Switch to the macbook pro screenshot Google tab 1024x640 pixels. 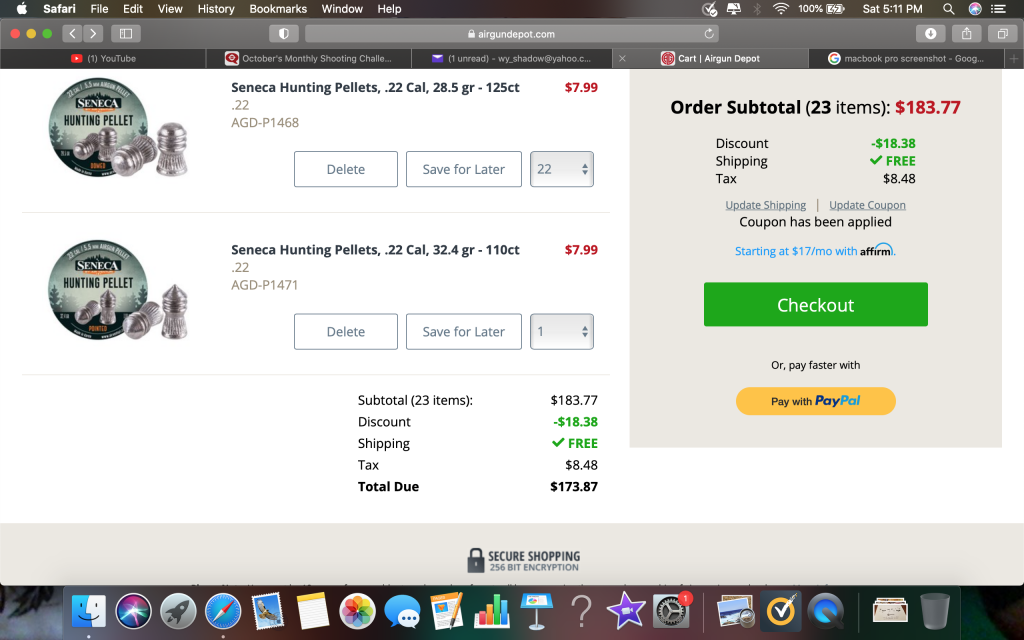point(906,58)
